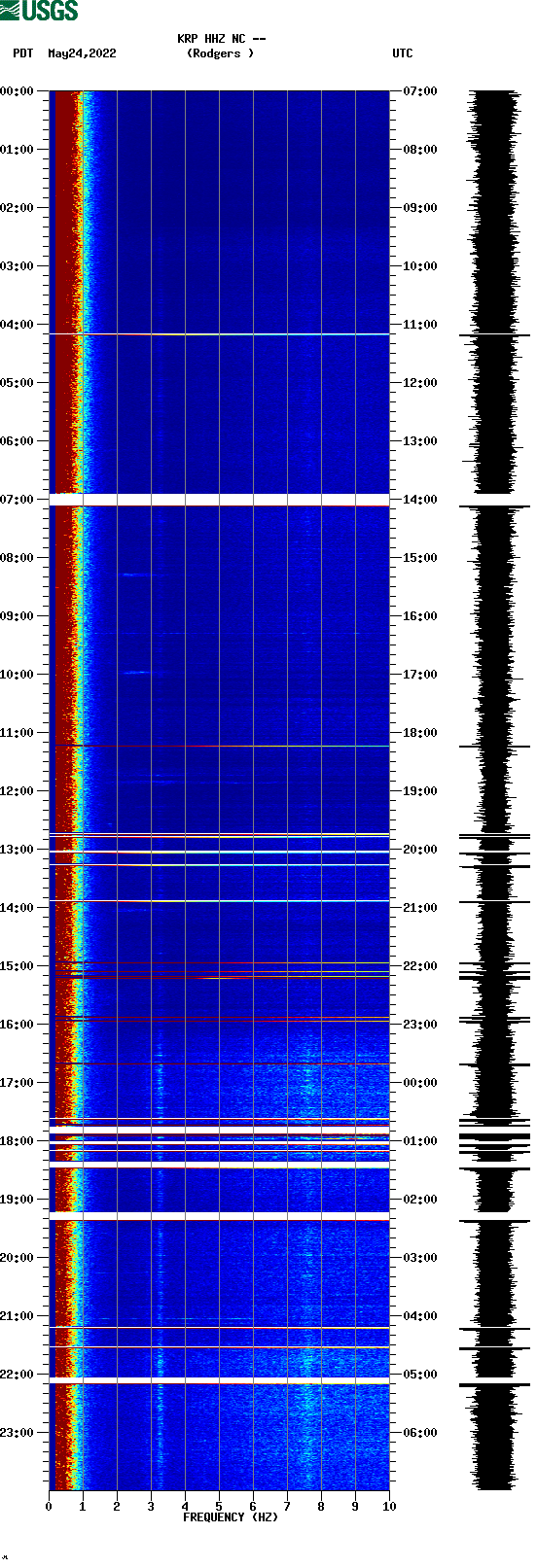Screen dimensions: 537x1568
Task: Click the white data gap at 07:00 PDT
Action: tap(219, 500)
